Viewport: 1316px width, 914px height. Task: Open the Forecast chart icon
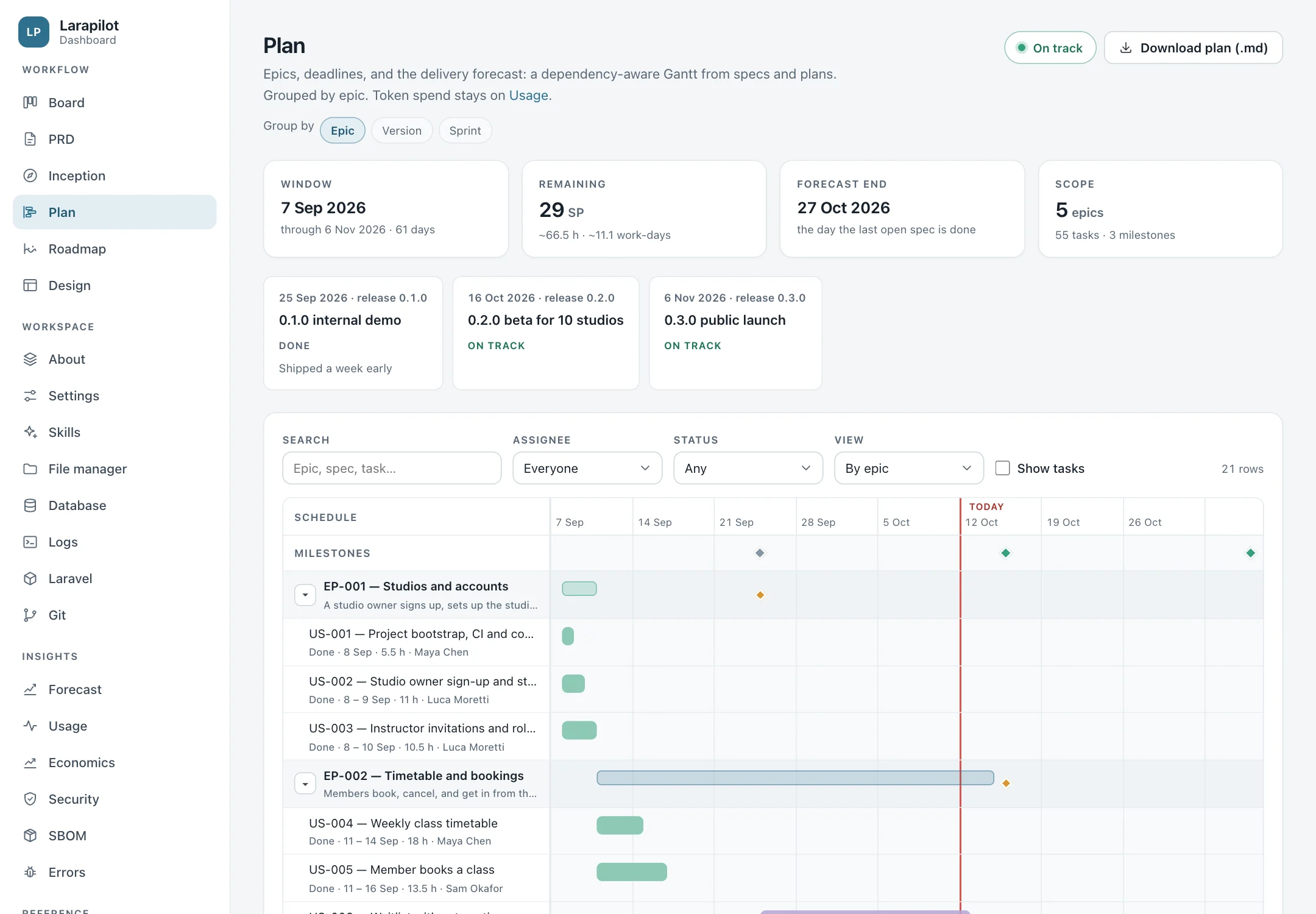pos(30,689)
